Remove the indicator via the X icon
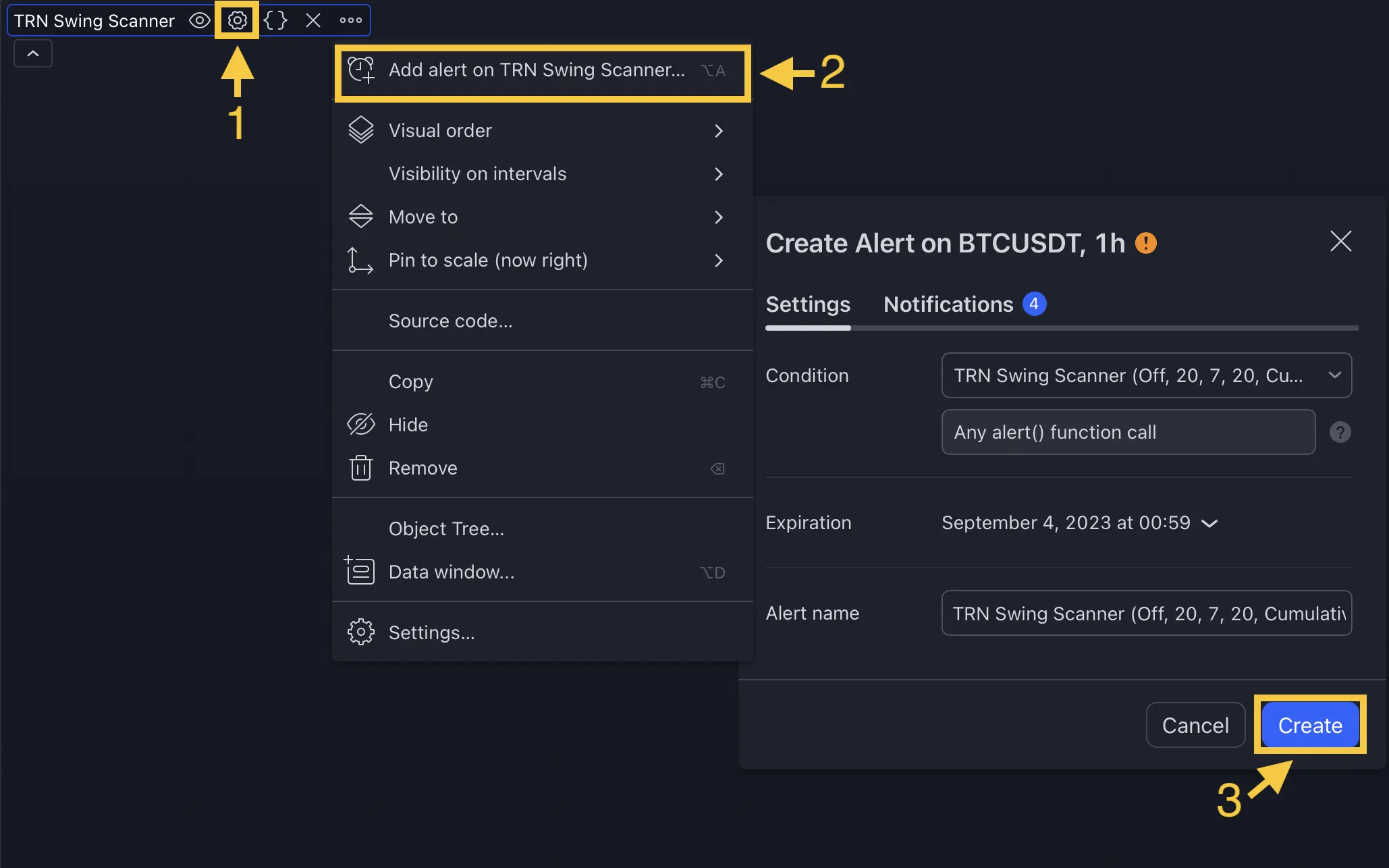The image size is (1389, 868). [312, 20]
